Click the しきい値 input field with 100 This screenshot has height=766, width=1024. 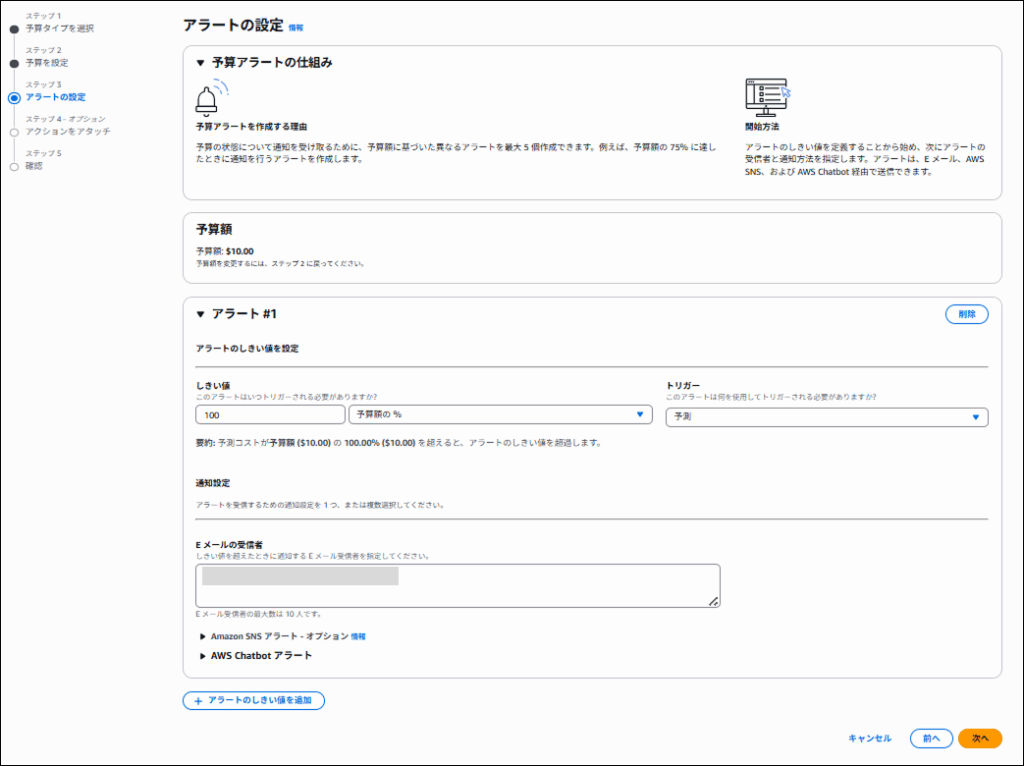[269, 414]
